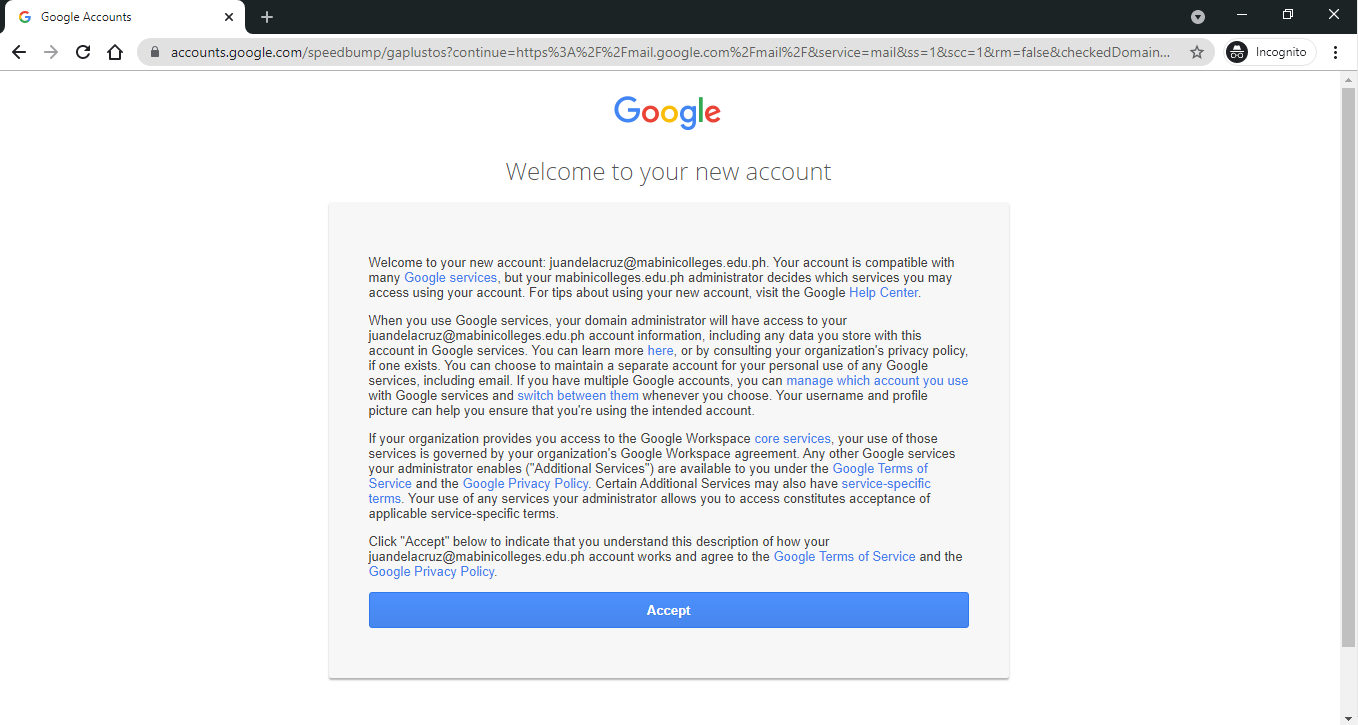The image size is (1358, 725).
Task: Go to the browser home page
Action: click(115, 52)
